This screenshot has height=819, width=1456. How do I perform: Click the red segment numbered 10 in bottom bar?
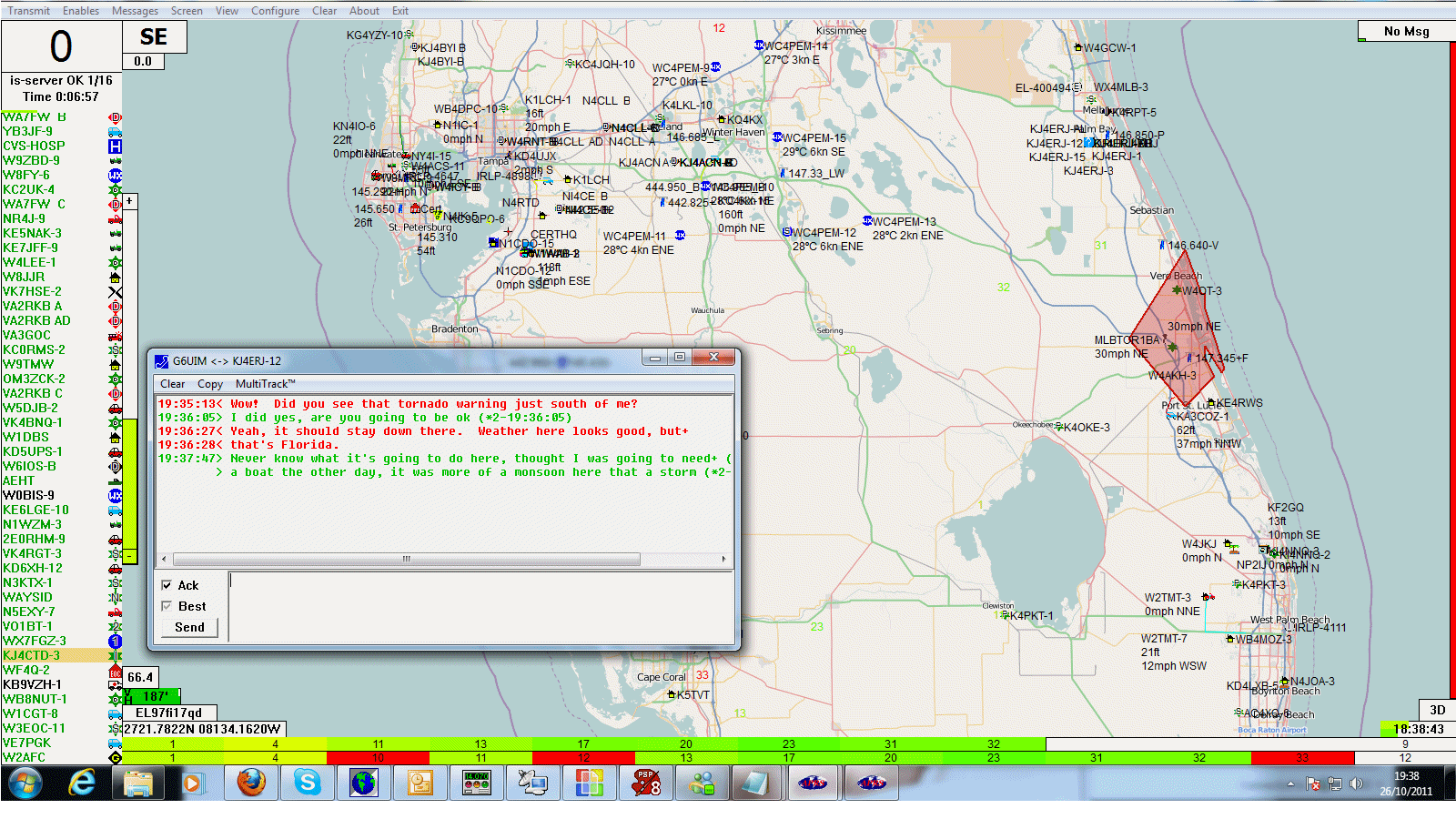click(378, 757)
